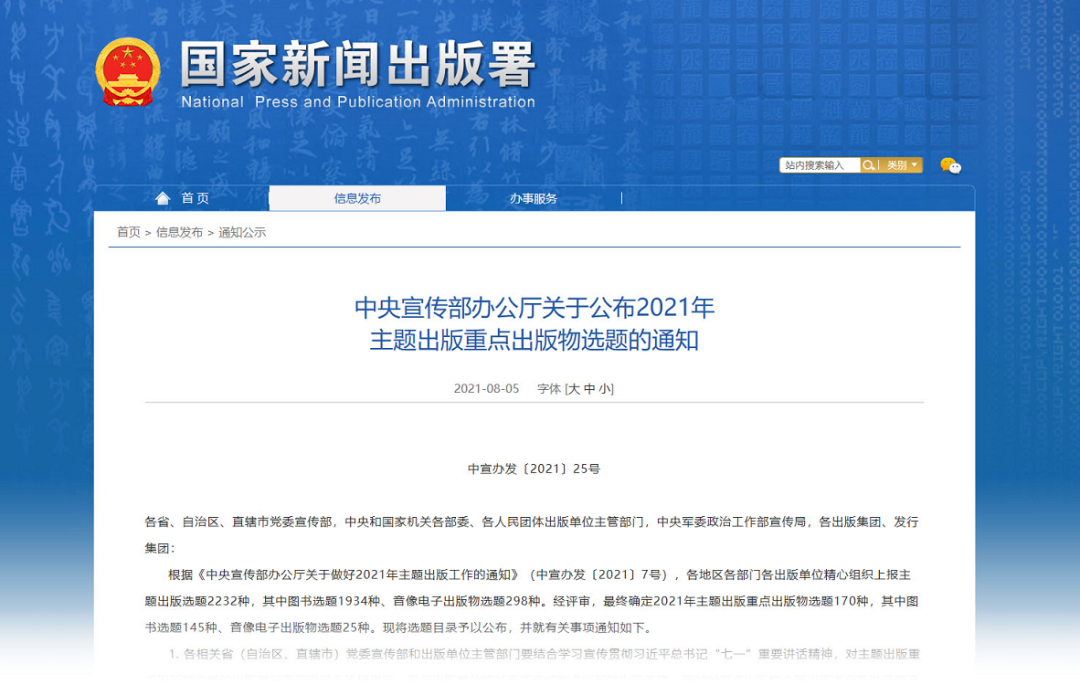Click the 字体 label
Image resolution: width=1080 pixels, height=685 pixels.
(549, 389)
